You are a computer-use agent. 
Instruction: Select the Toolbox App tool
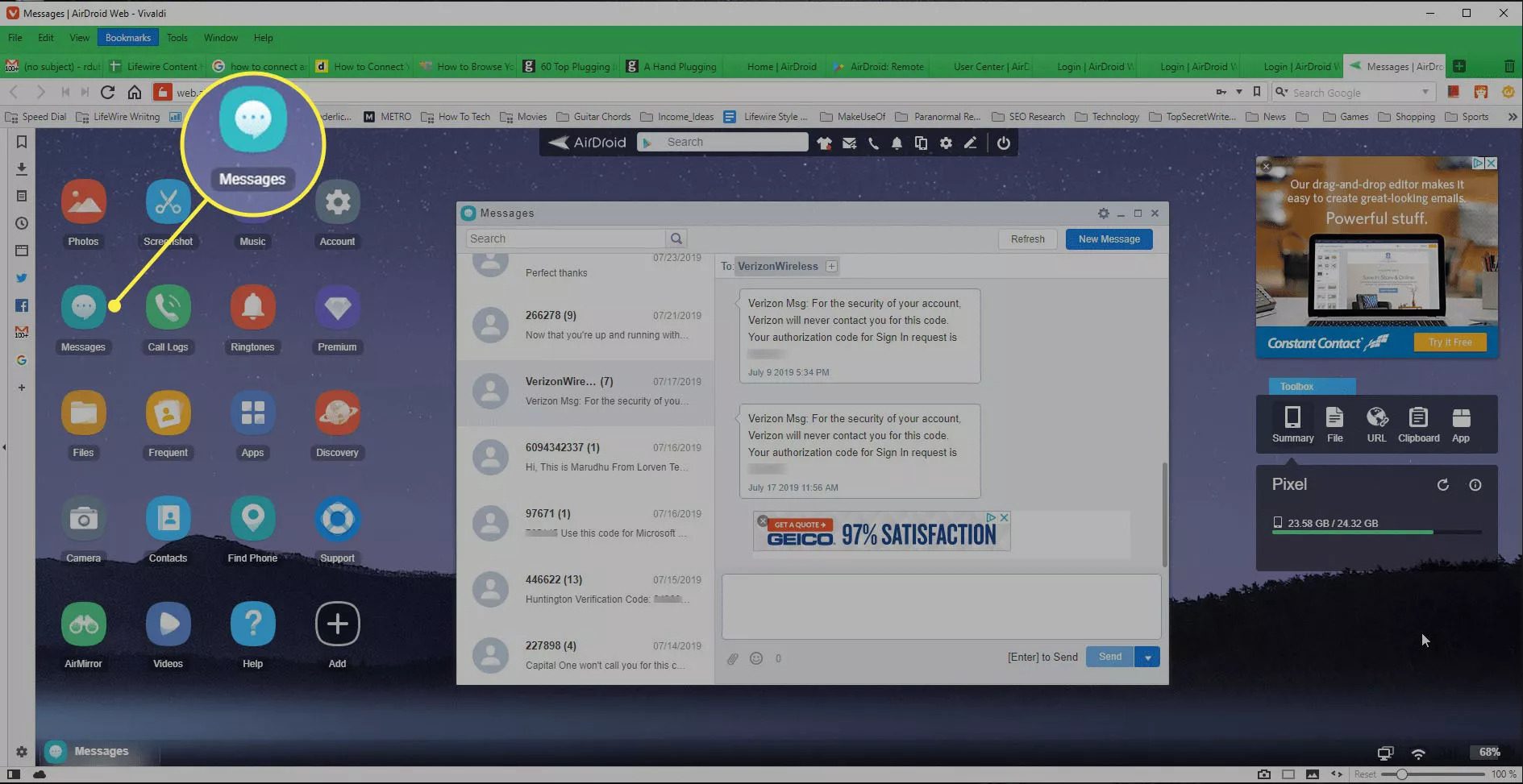point(1461,425)
